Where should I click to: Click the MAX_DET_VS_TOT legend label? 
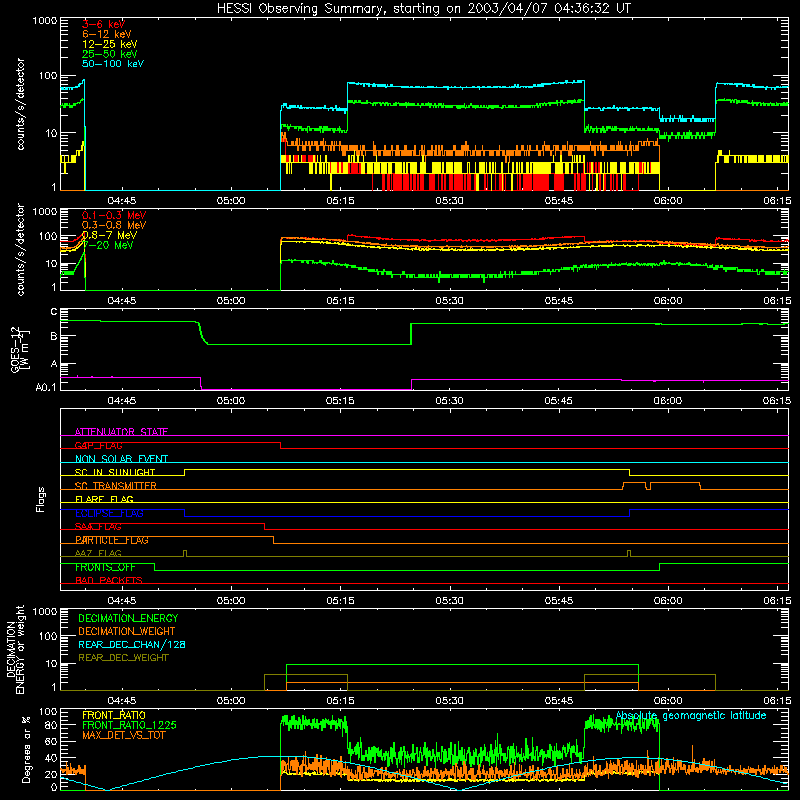(123, 735)
